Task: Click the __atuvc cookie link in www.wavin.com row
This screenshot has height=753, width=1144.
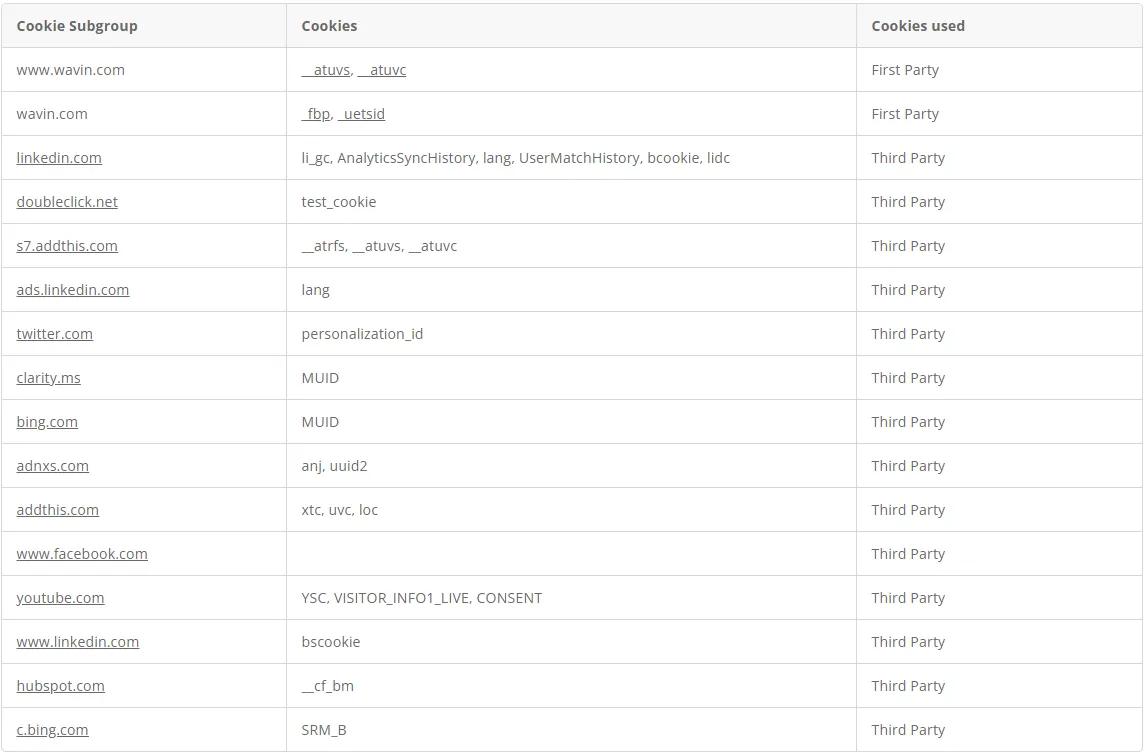Action: coord(382,70)
